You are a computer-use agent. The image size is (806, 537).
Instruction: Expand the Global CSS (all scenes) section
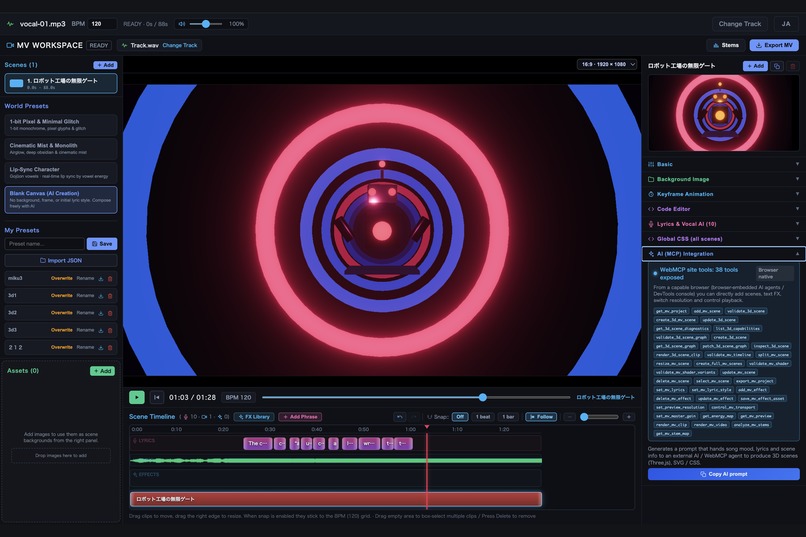tap(723, 238)
